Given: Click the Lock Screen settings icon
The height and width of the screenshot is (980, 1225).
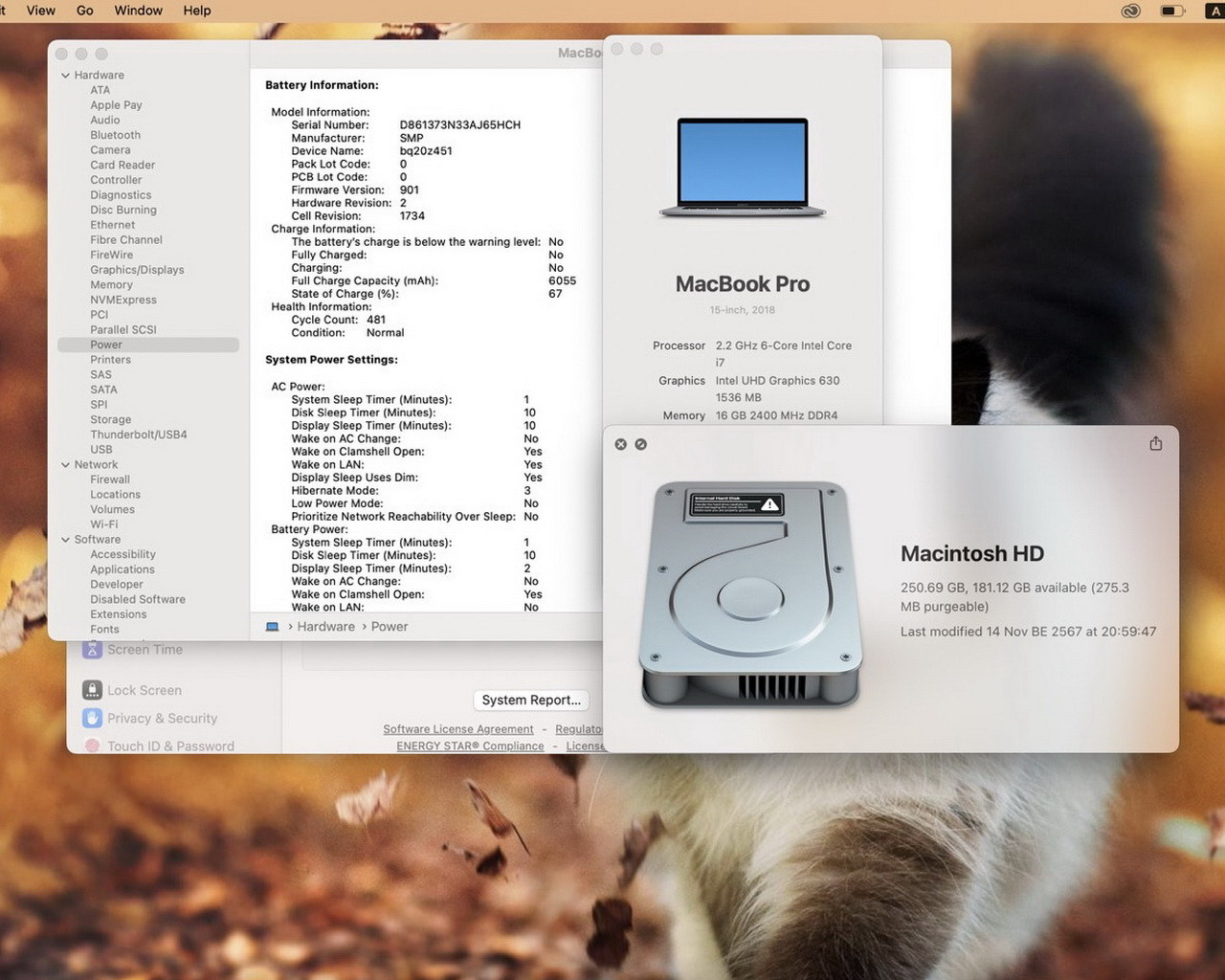Looking at the screenshot, I should pyautogui.click(x=92, y=690).
